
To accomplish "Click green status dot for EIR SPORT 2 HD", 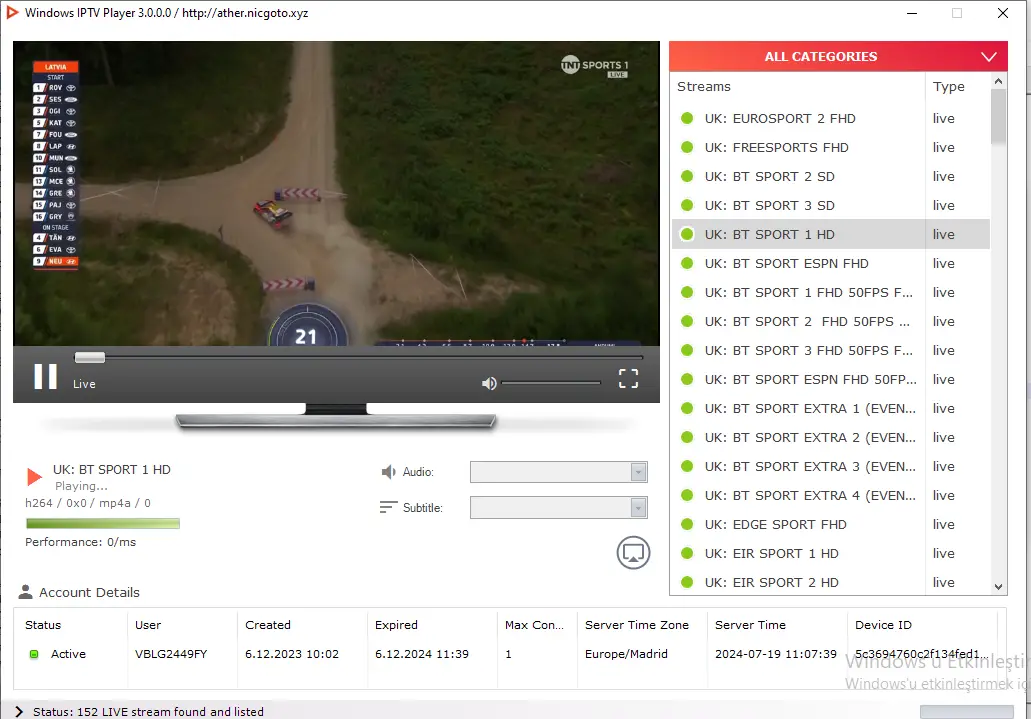I will [687, 582].
